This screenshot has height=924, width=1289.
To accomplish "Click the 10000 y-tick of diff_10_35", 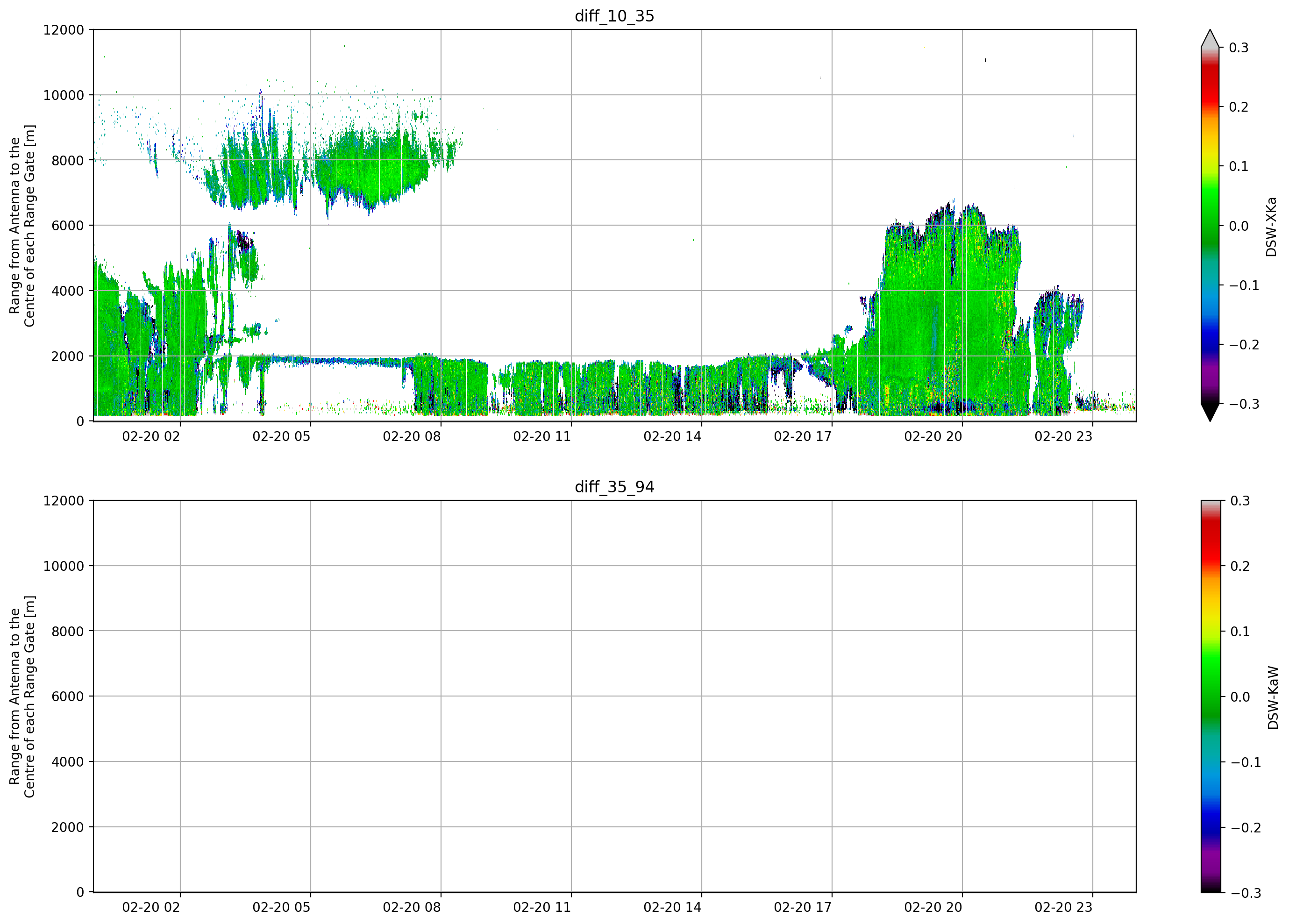I will tap(64, 95).
